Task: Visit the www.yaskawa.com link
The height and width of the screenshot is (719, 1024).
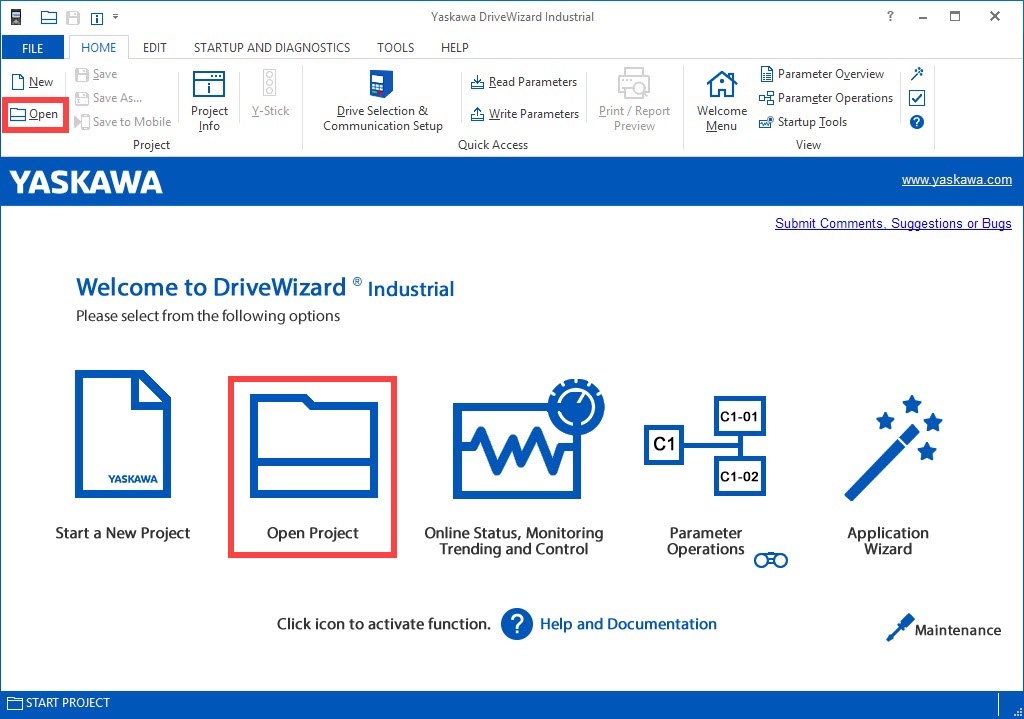Action: [957, 180]
